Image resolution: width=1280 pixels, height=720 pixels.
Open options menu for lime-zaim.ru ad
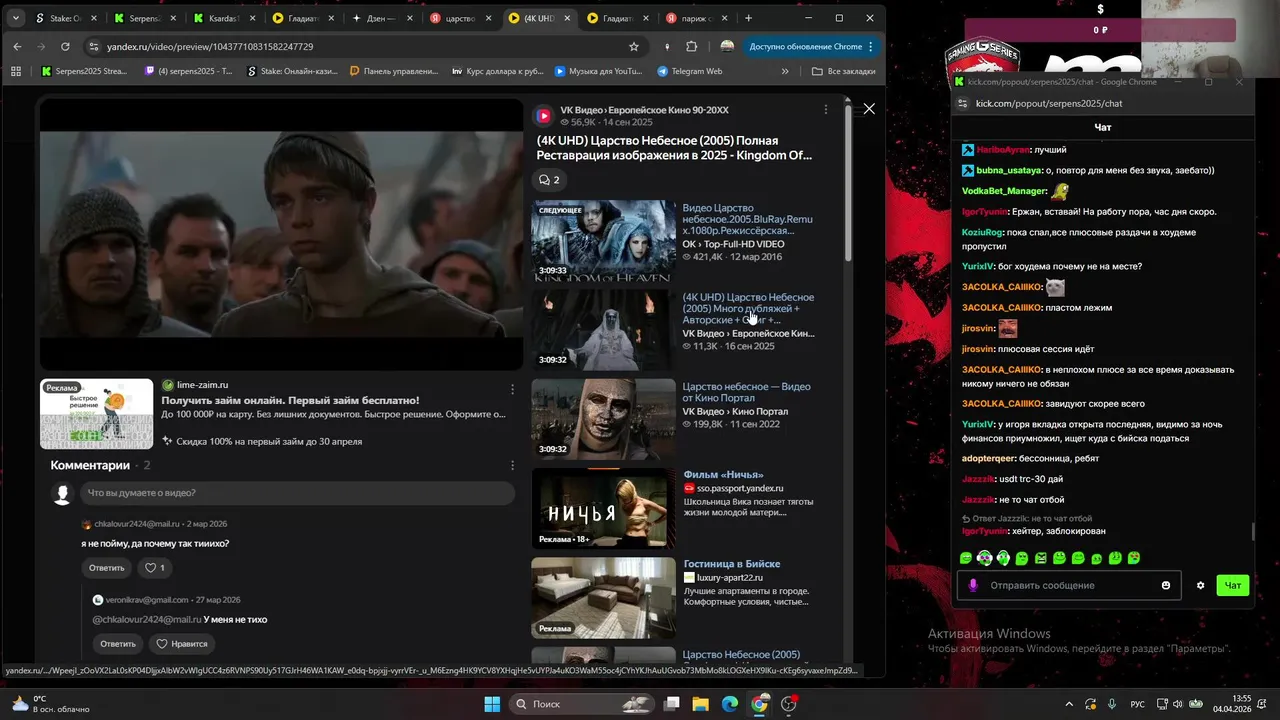[x=513, y=389]
